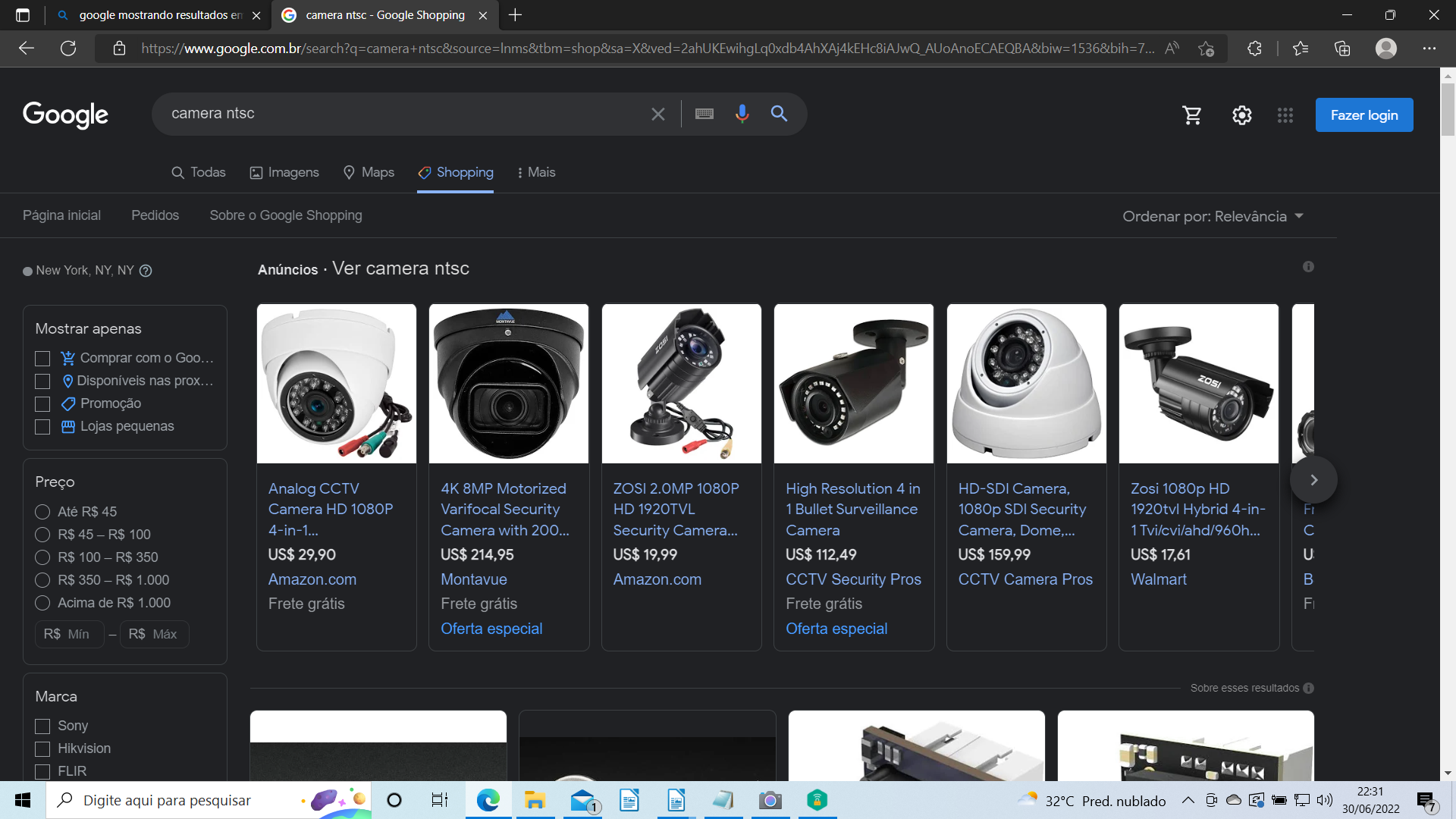Open Página inicial of Shopping

[61, 215]
